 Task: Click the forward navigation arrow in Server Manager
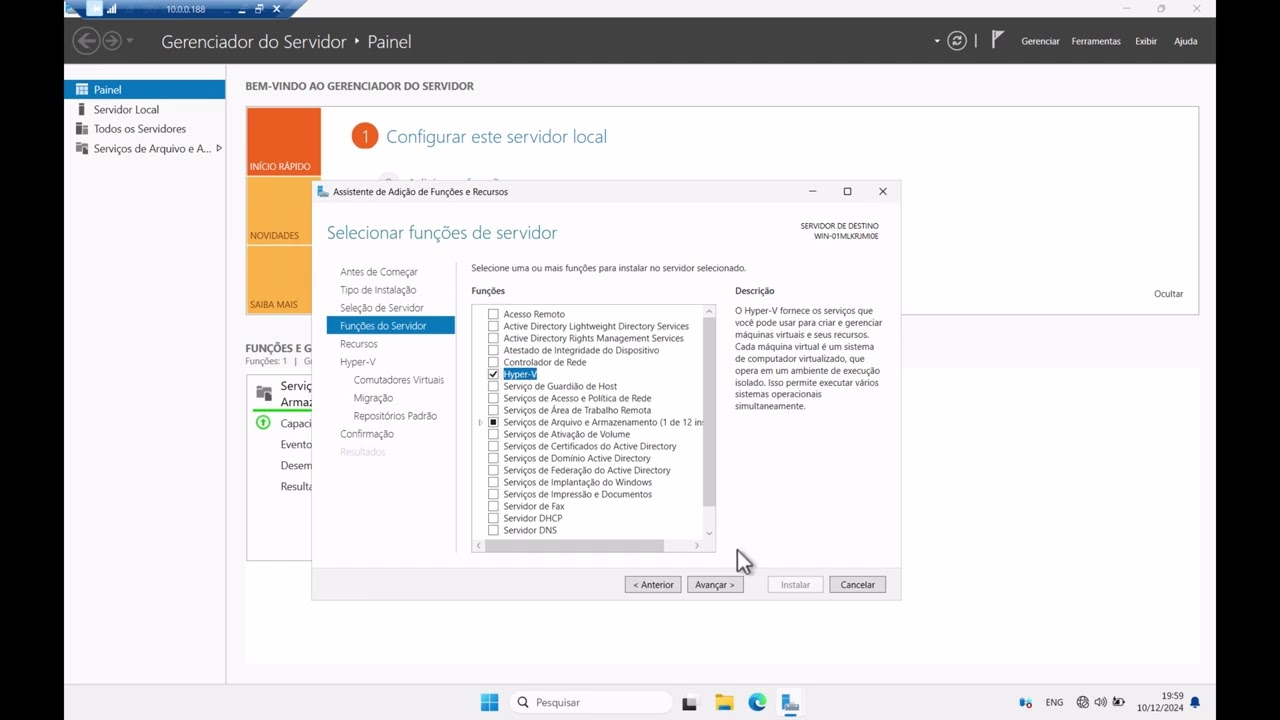(x=112, y=41)
